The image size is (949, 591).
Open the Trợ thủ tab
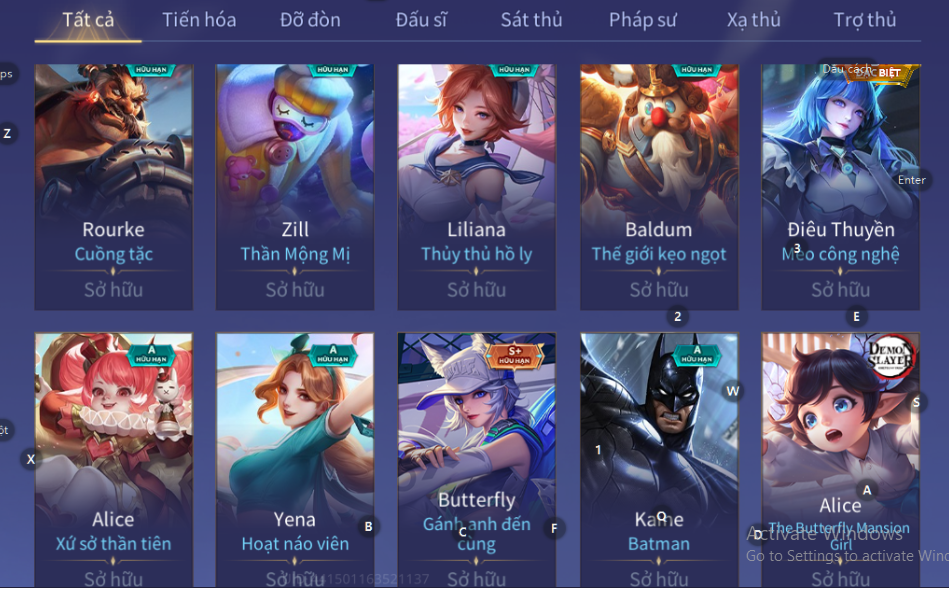tap(865, 20)
